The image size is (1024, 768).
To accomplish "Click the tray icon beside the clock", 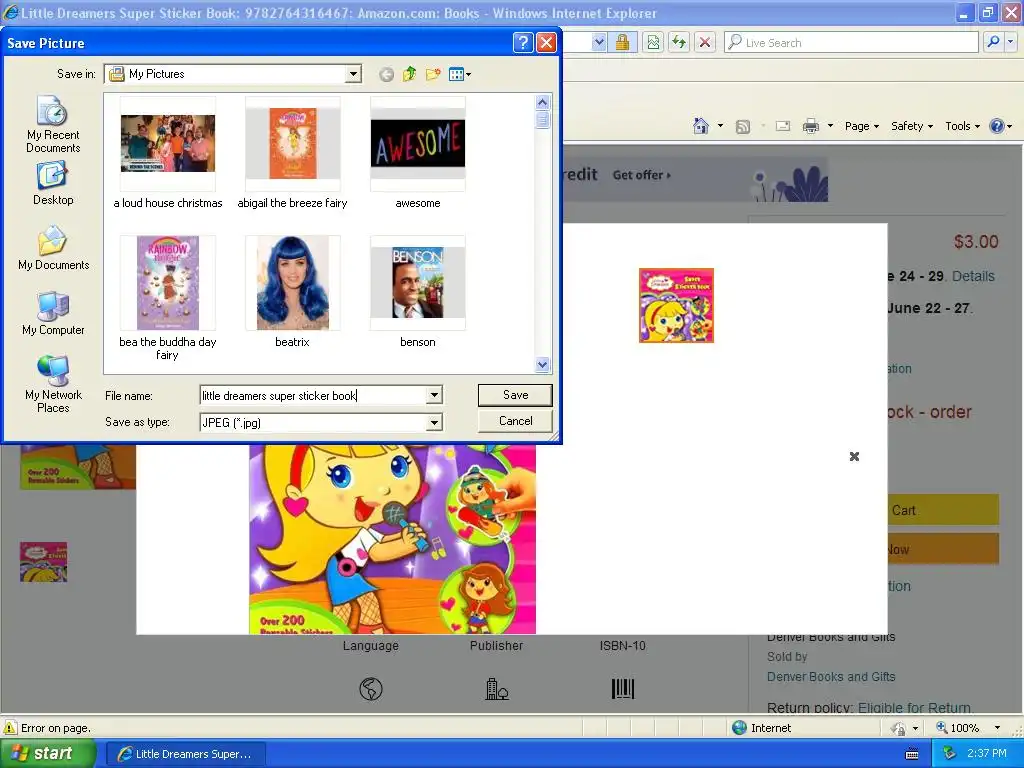I will (950, 754).
